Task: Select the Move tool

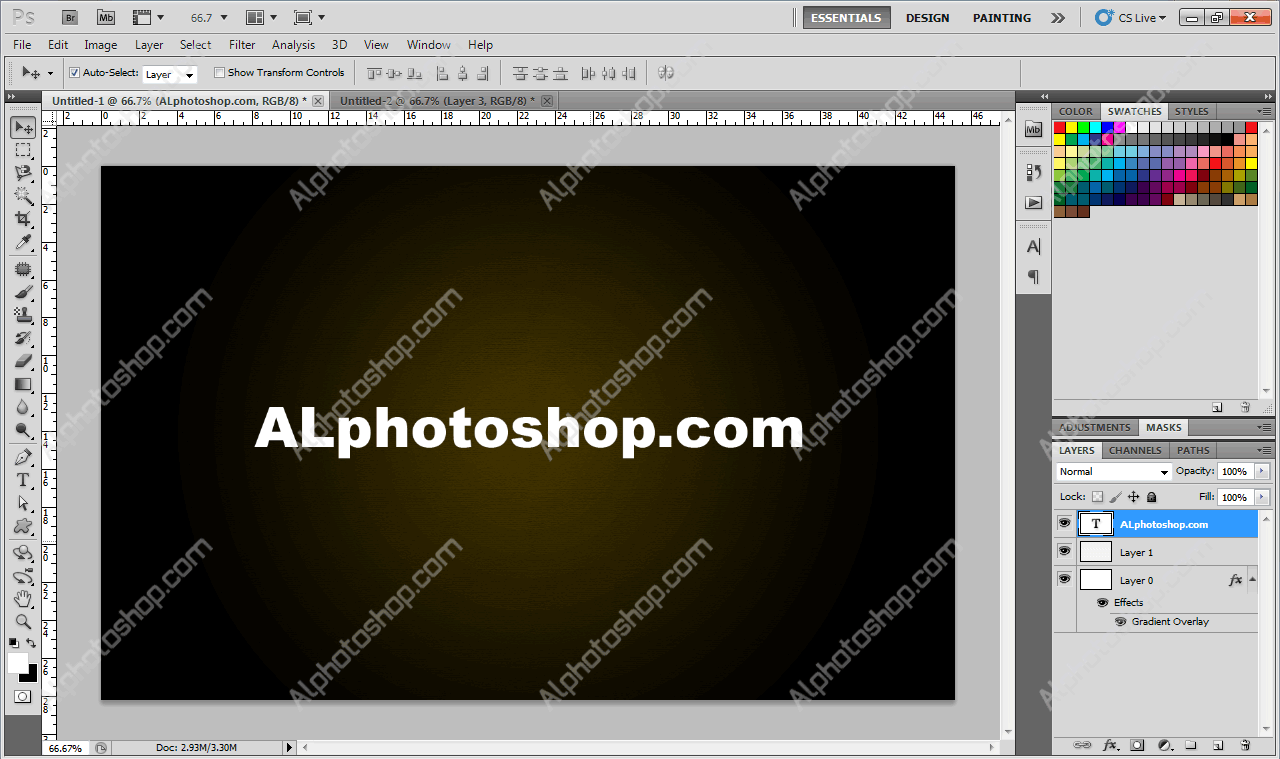Action: 23,127
